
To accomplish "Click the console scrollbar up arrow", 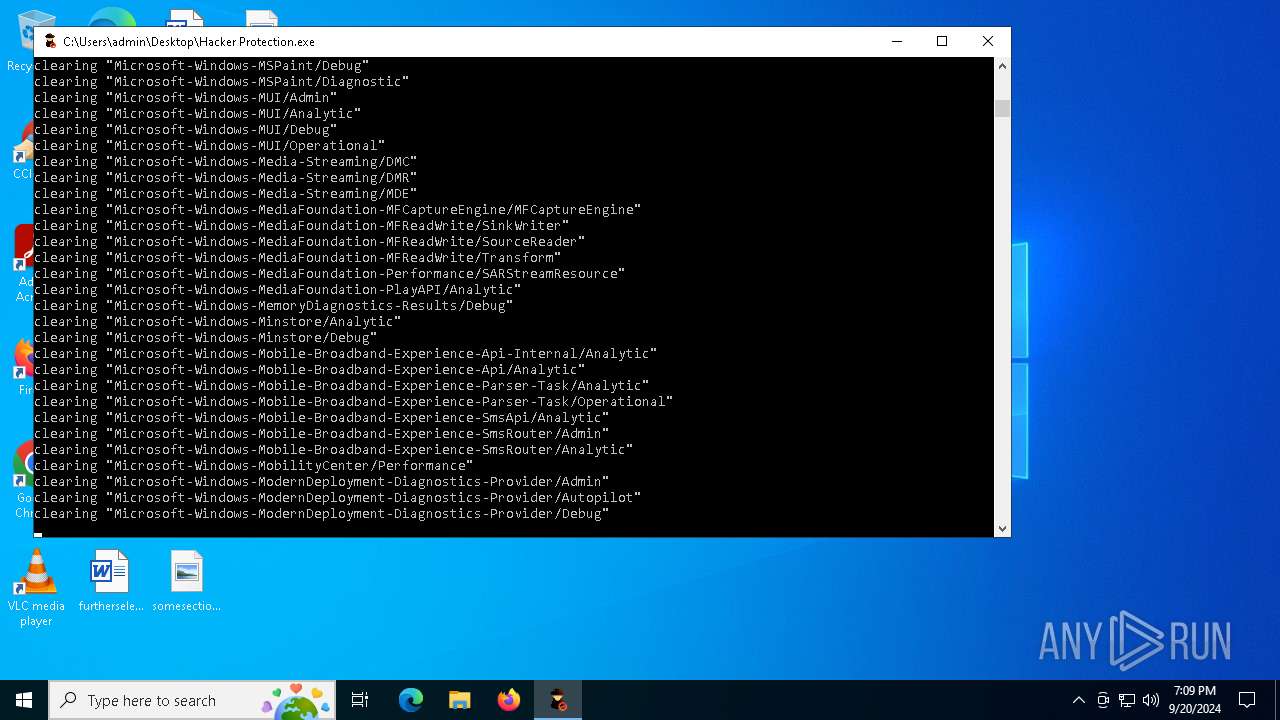I will coord(1002,66).
